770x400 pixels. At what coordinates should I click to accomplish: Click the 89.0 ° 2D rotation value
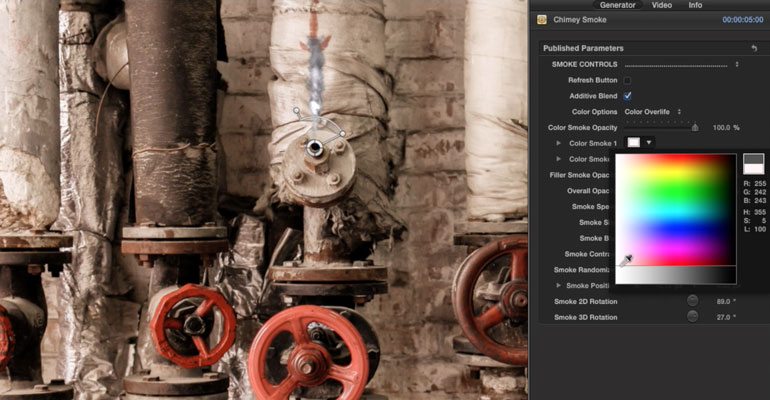[x=726, y=301]
